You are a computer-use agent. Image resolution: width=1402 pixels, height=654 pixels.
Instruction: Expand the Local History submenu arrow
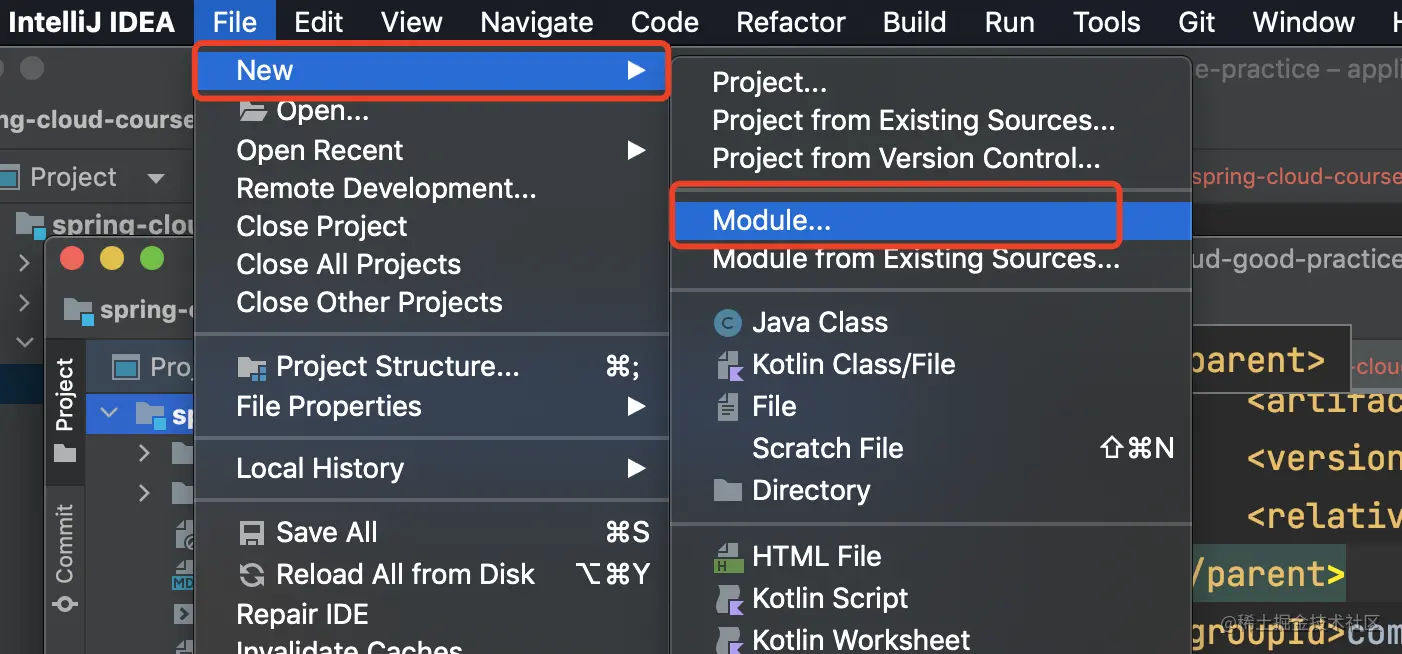[x=636, y=468]
